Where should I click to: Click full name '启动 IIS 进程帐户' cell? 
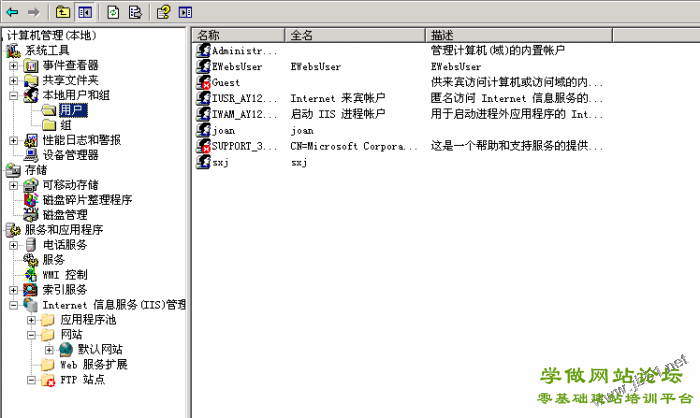(338, 114)
